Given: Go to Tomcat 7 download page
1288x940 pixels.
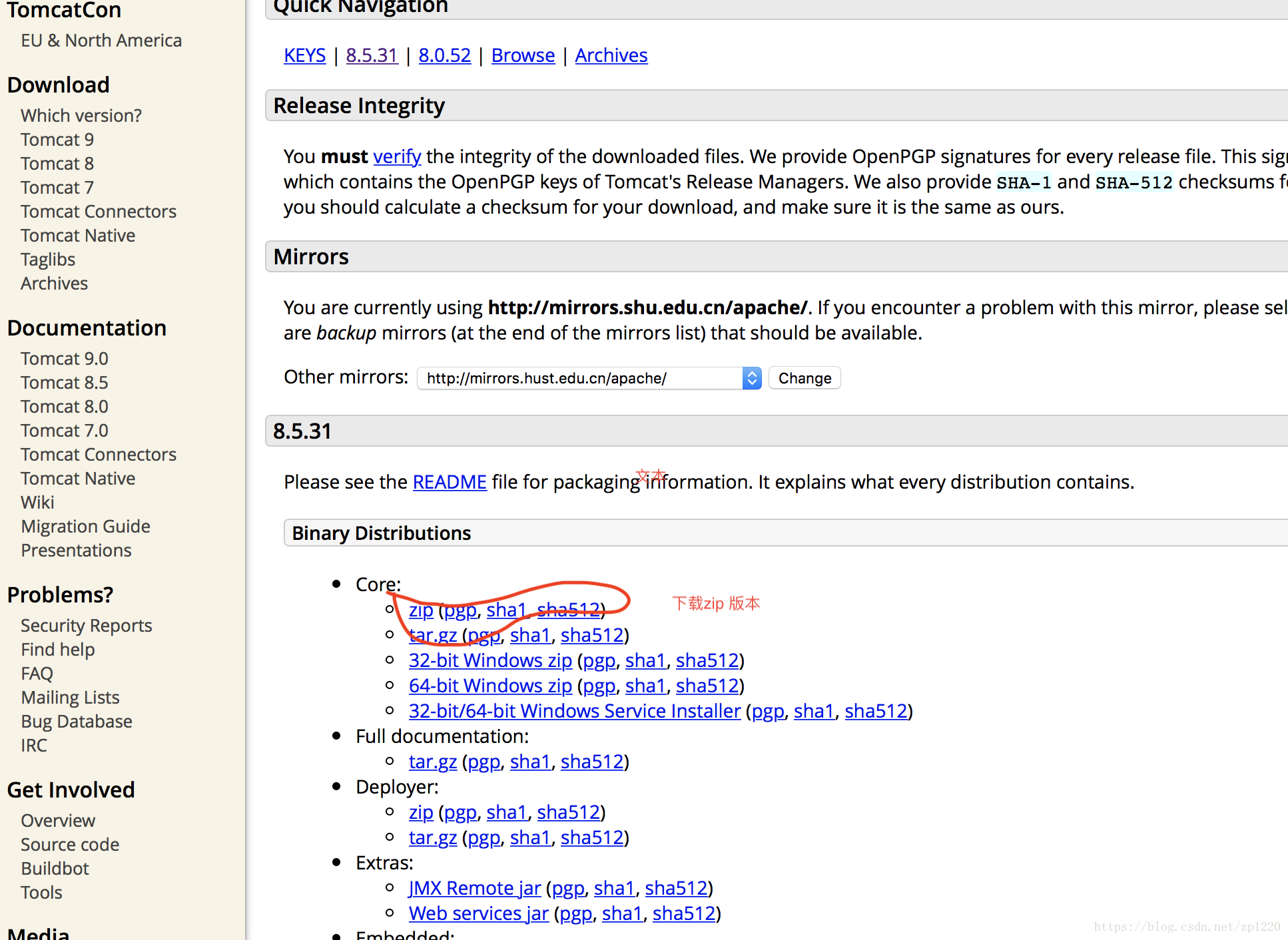Looking at the screenshot, I should (x=57, y=188).
